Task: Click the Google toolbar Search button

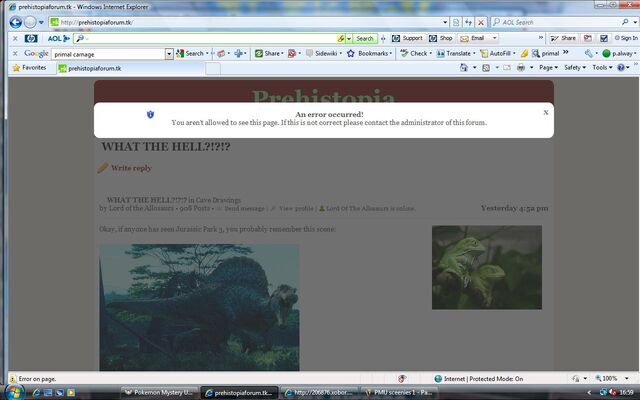Action: [190, 53]
